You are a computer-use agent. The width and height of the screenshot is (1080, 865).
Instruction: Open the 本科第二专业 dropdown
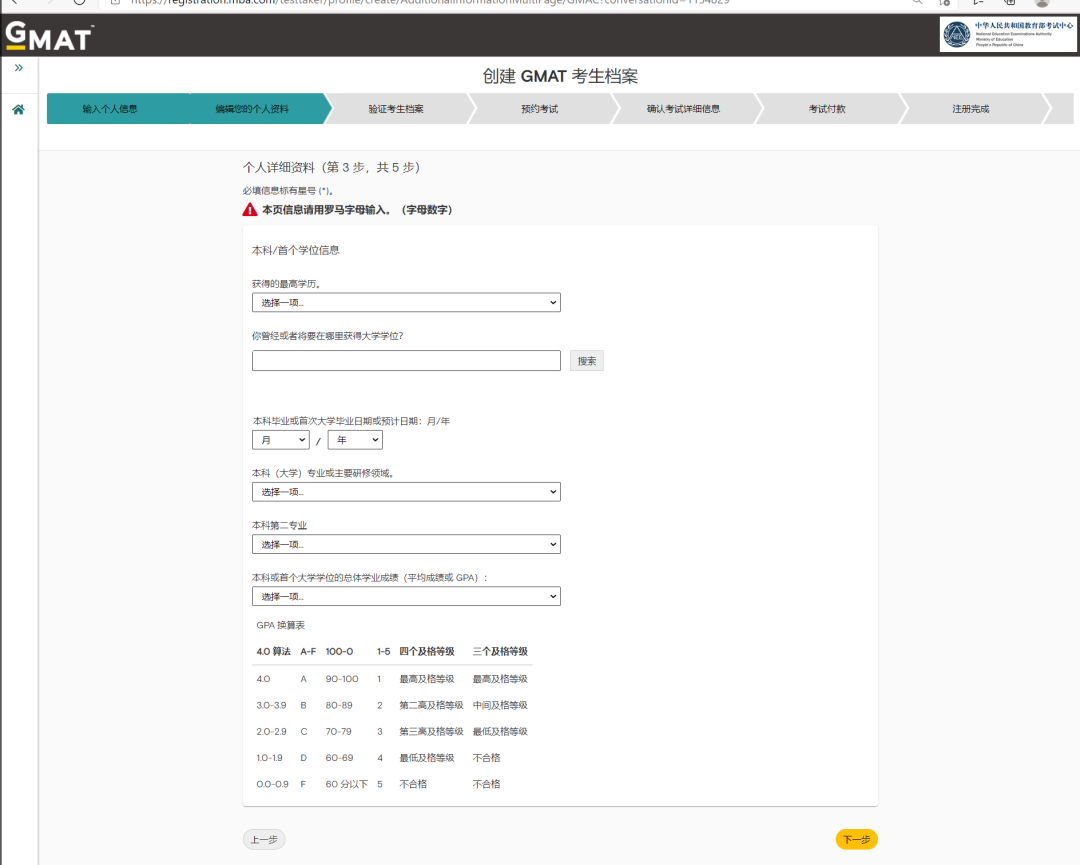tap(406, 544)
